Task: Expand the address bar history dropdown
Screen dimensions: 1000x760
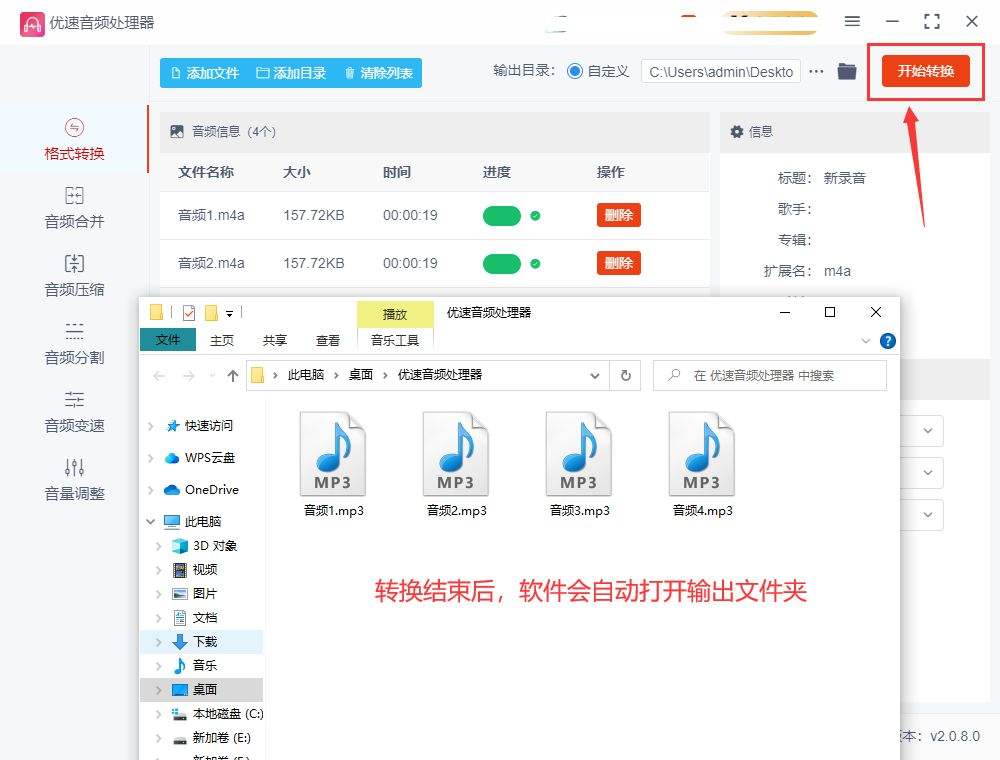Action: point(594,376)
